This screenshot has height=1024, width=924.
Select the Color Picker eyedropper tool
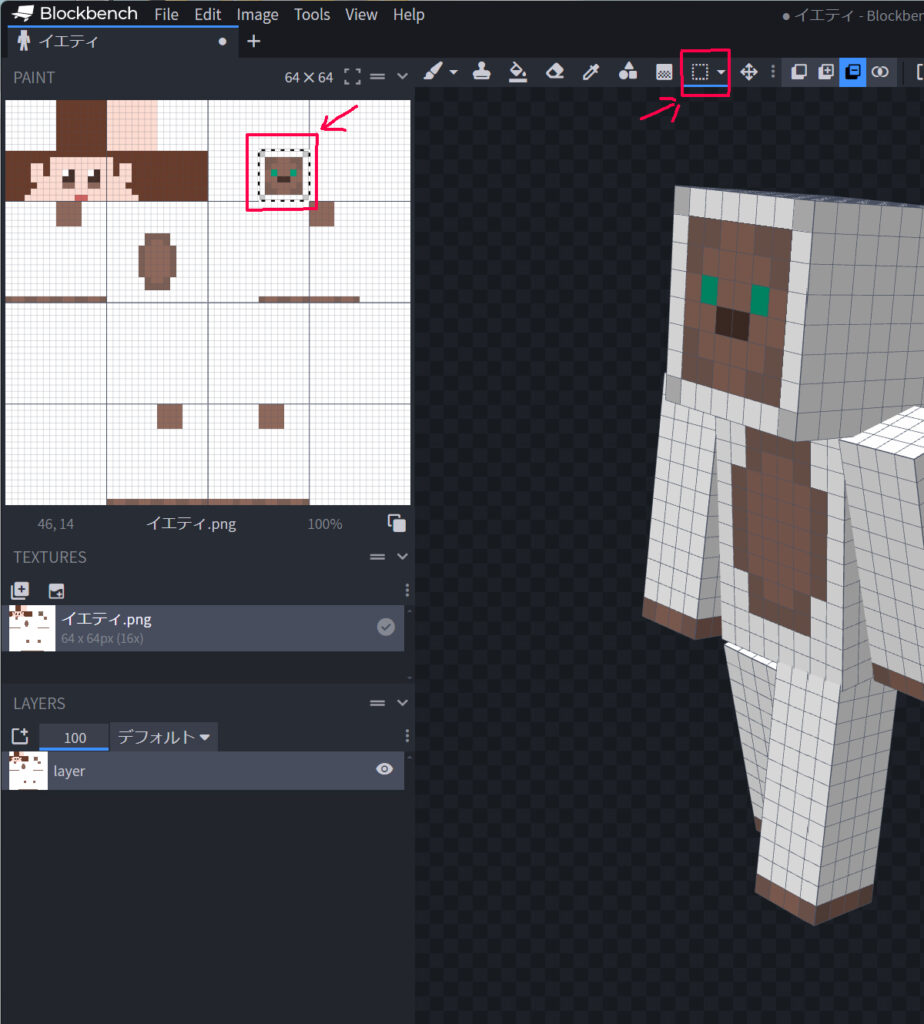click(591, 72)
